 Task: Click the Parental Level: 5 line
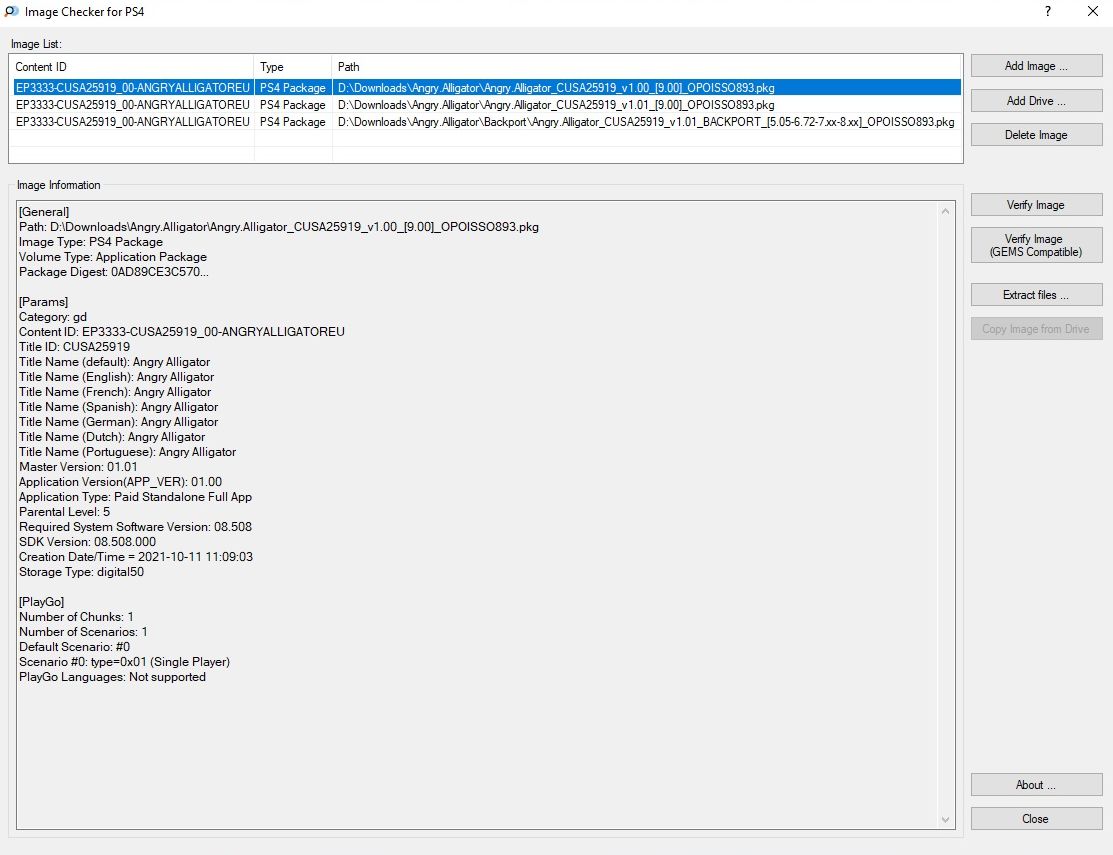coord(65,512)
